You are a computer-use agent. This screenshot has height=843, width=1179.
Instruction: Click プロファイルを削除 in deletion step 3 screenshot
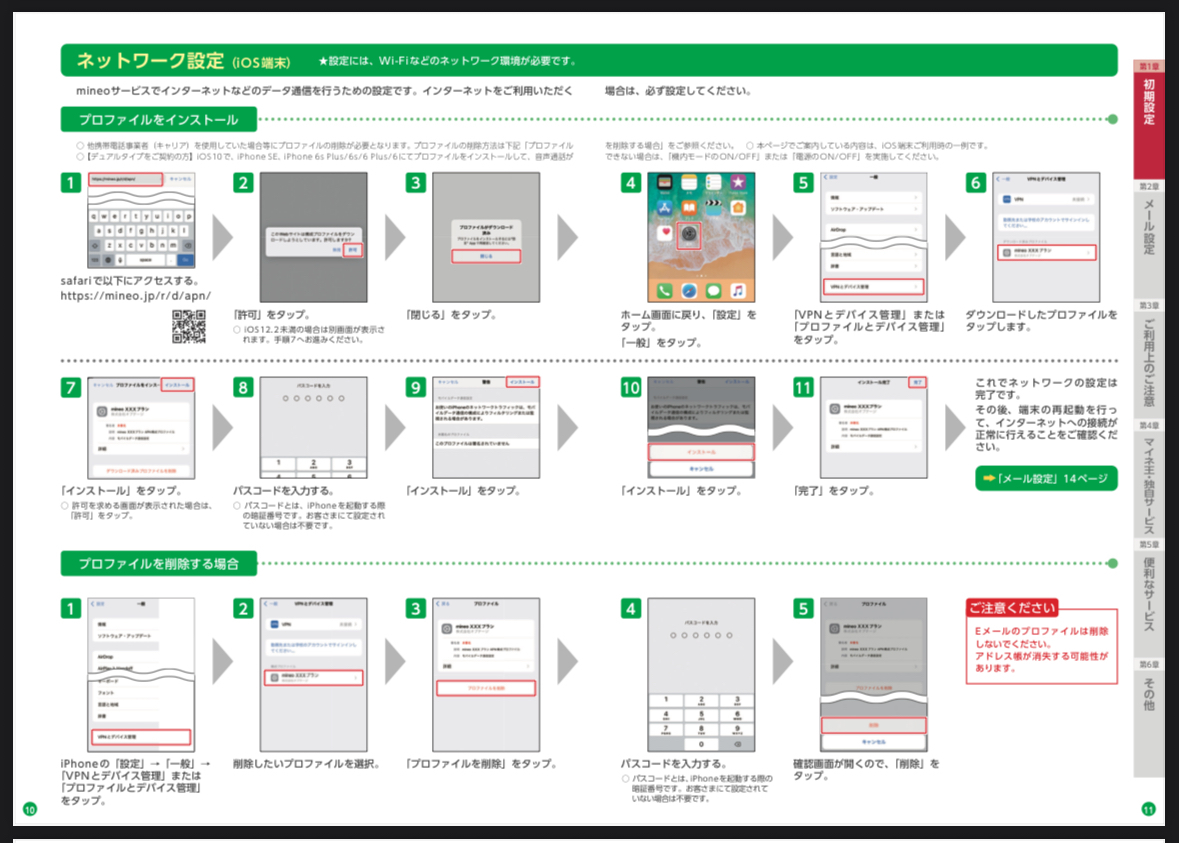click(486, 688)
